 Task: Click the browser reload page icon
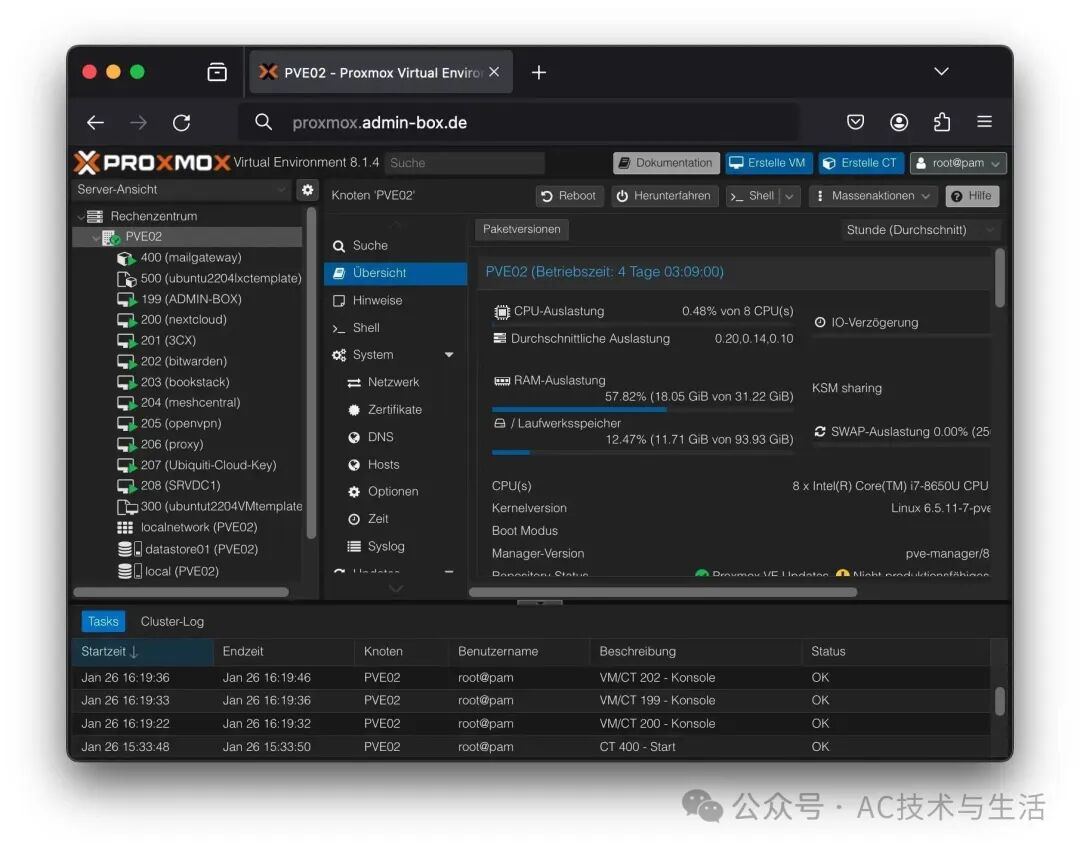click(181, 123)
